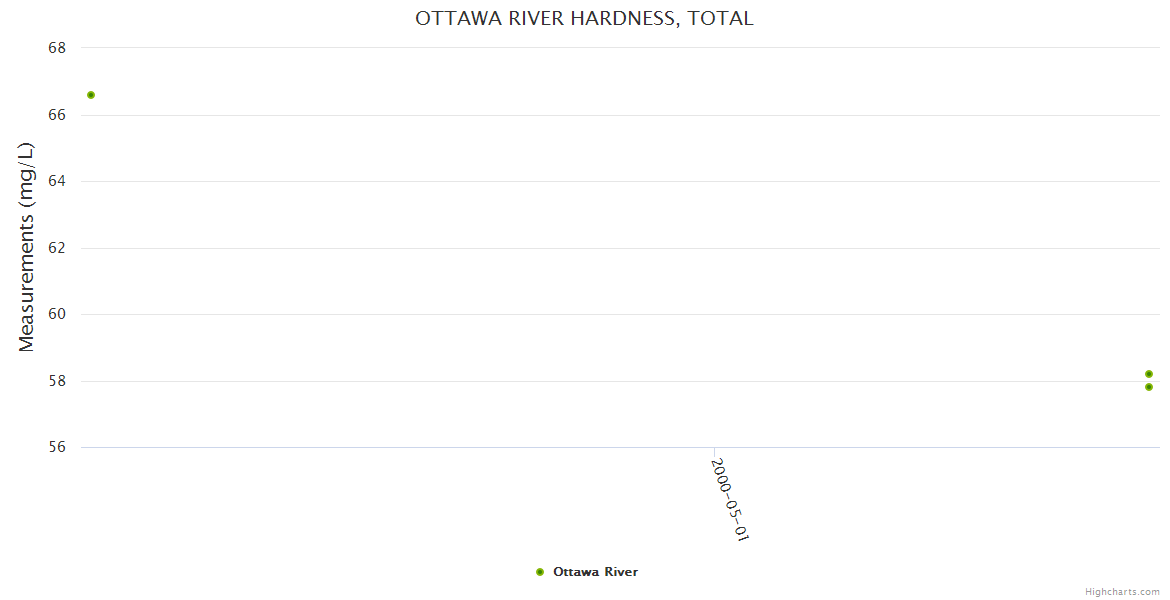Click the 58 y-axis label
The image size is (1170, 600).
click(x=57, y=381)
